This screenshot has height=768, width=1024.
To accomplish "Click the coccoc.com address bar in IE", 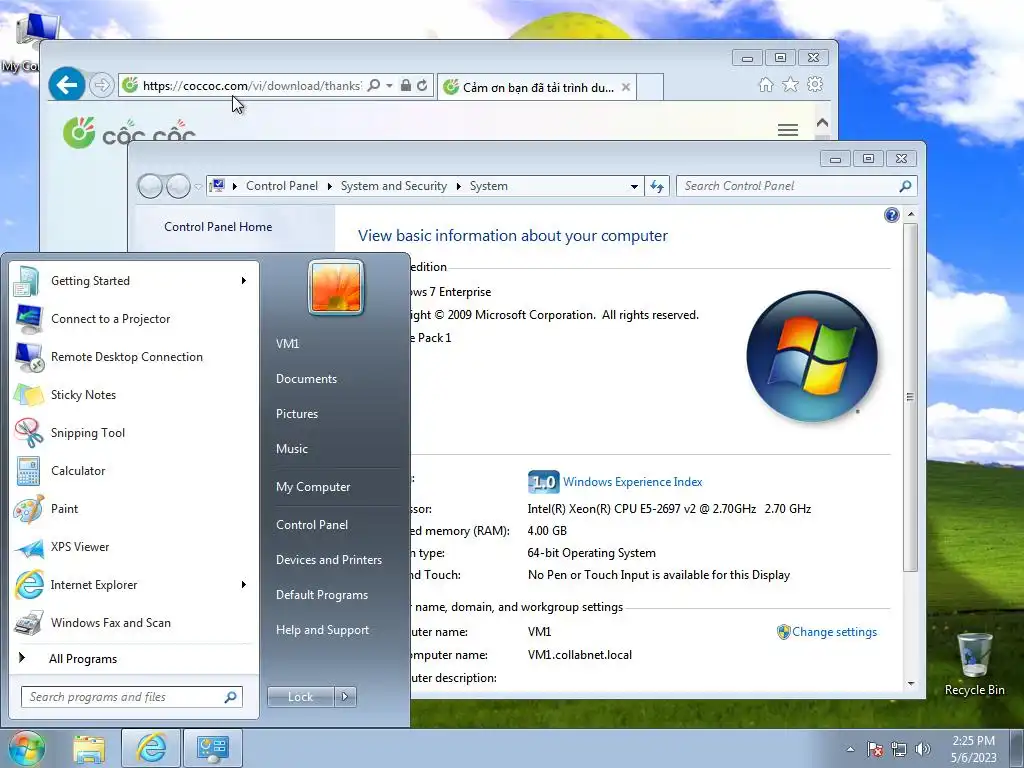I will [251, 86].
